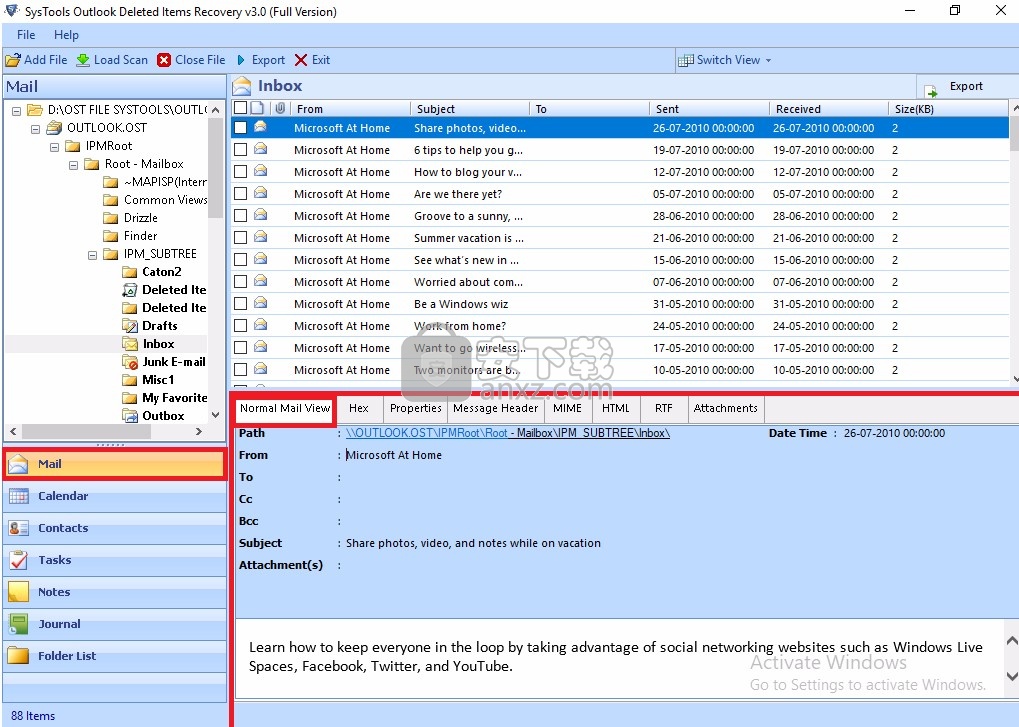Click the Inbox folder icon in the tree
Viewport: 1019px width, 727px height.
pyautogui.click(x=130, y=344)
